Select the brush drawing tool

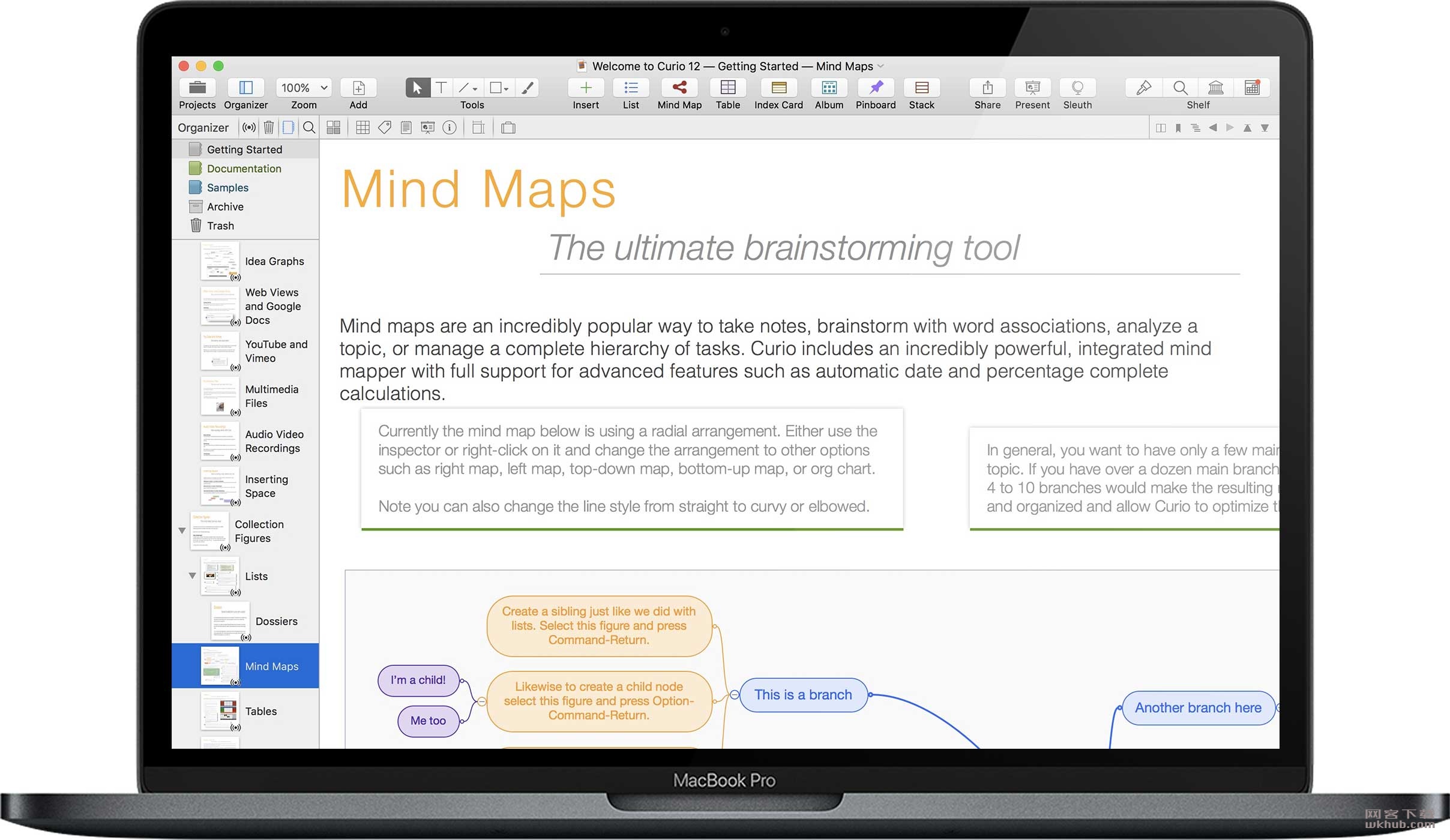[527, 88]
